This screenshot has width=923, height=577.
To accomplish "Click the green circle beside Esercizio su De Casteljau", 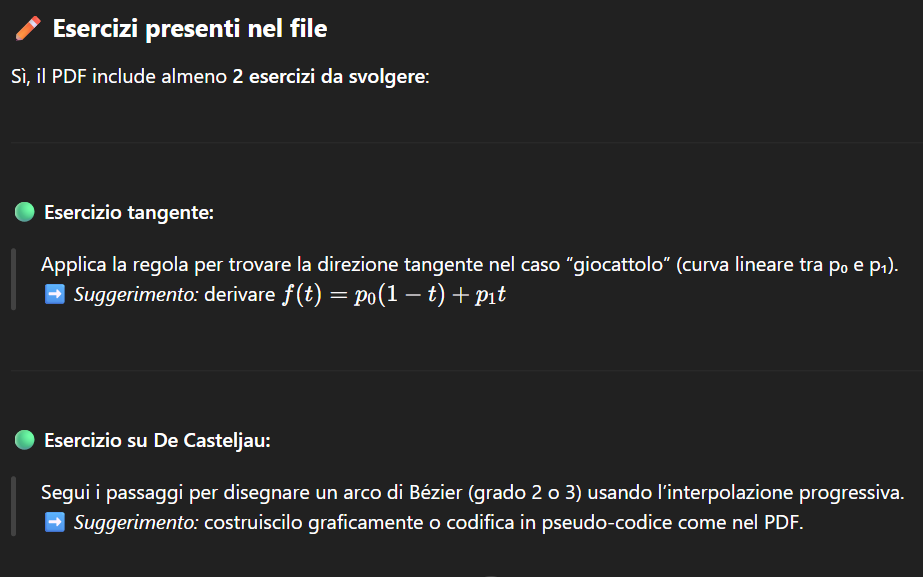I will (x=25, y=440).
